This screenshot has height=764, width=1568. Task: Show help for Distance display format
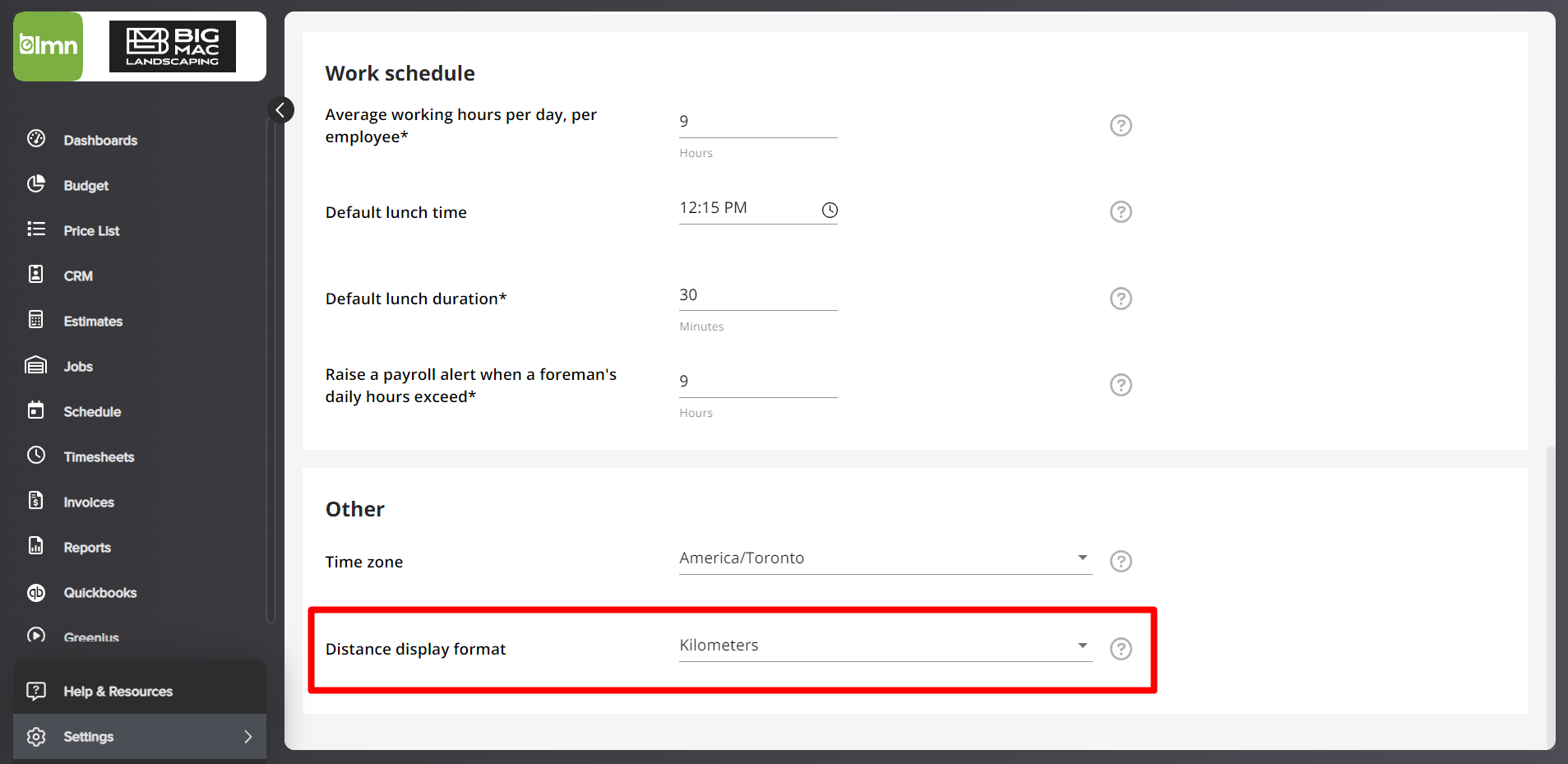[1121, 649]
